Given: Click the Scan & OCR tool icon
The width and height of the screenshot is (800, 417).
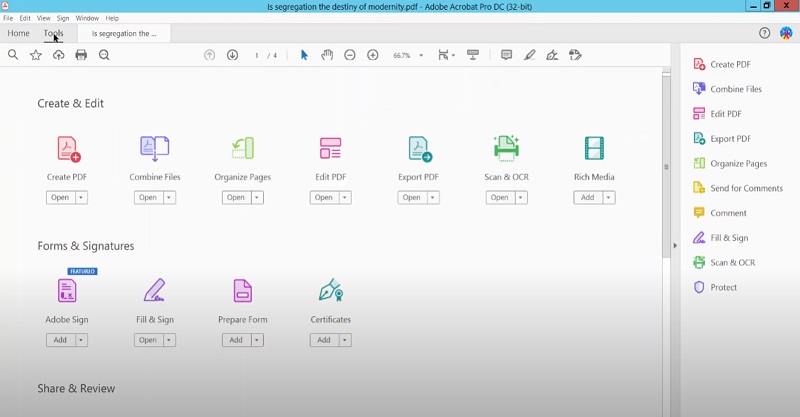Looking at the screenshot, I should (x=506, y=149).
